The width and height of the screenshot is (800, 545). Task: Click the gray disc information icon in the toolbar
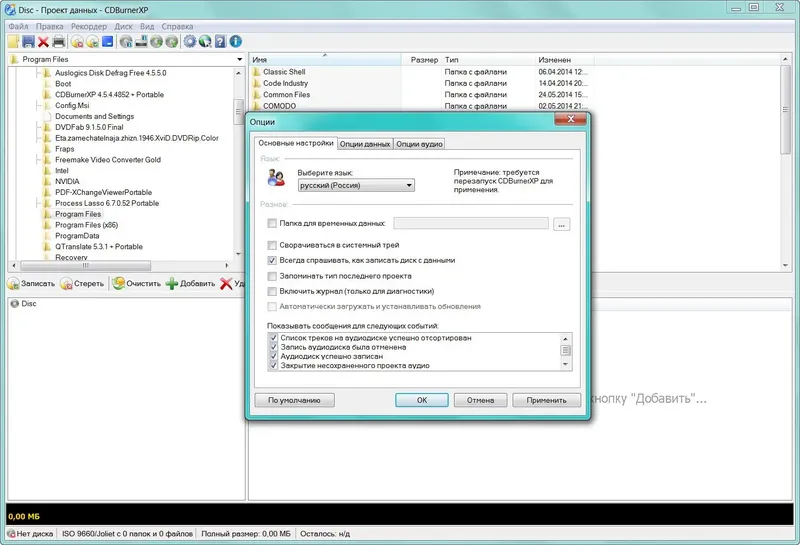point(126,42)
